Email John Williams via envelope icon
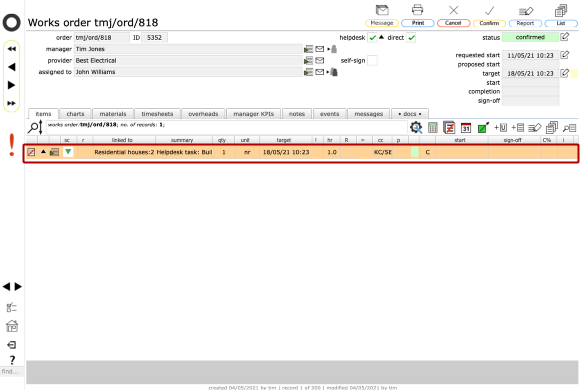580x390 pixels. [320, 72]
